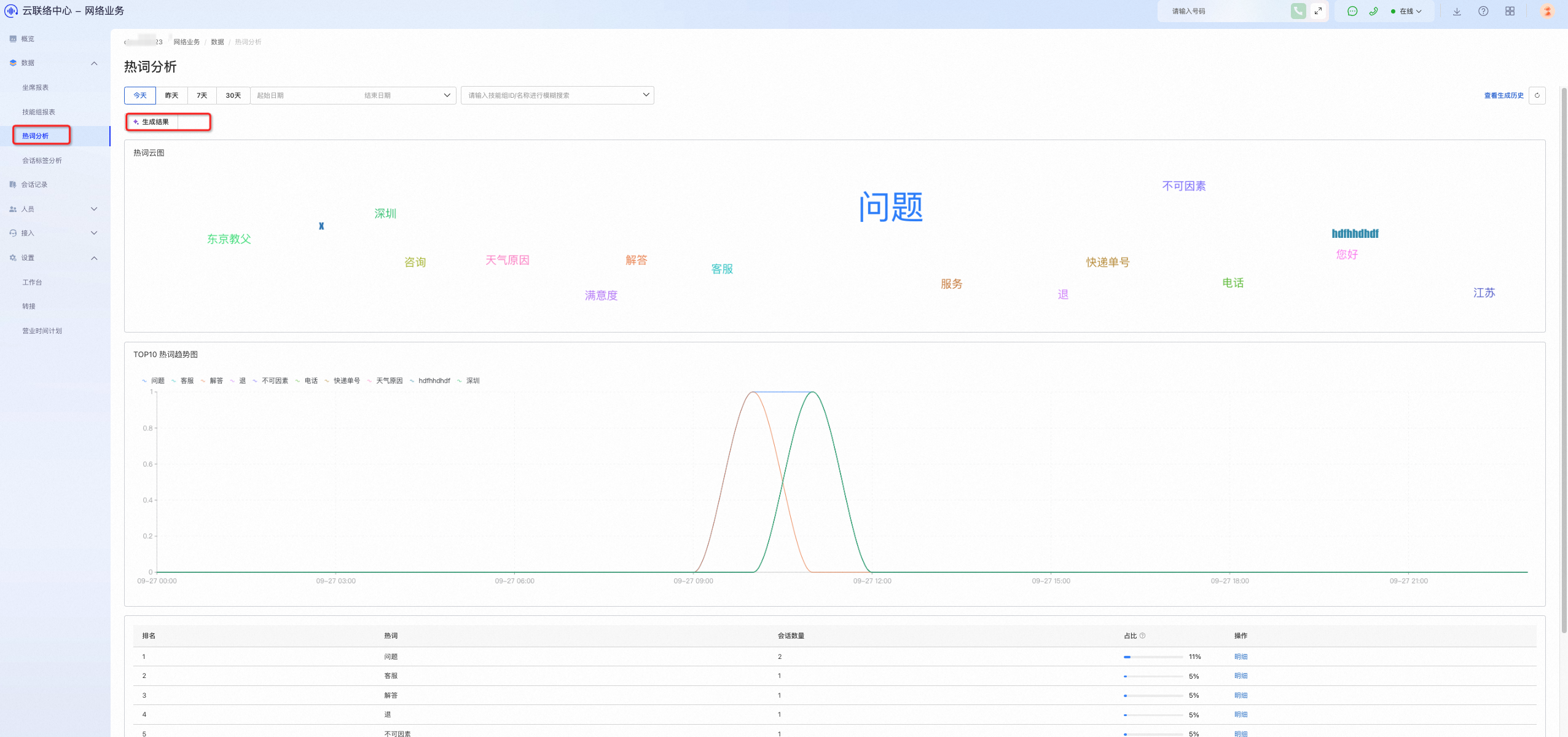Toggle the 电话 series in chart legend
The height and width of the screenshot is (737, 1568).
tap(307, 380)
